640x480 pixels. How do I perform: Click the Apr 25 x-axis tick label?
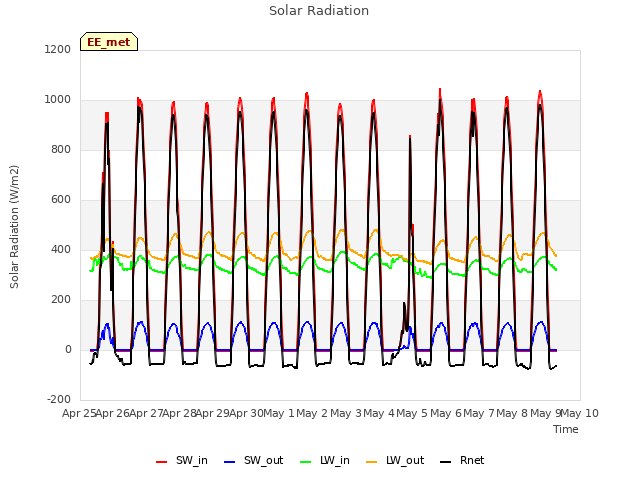80,413
